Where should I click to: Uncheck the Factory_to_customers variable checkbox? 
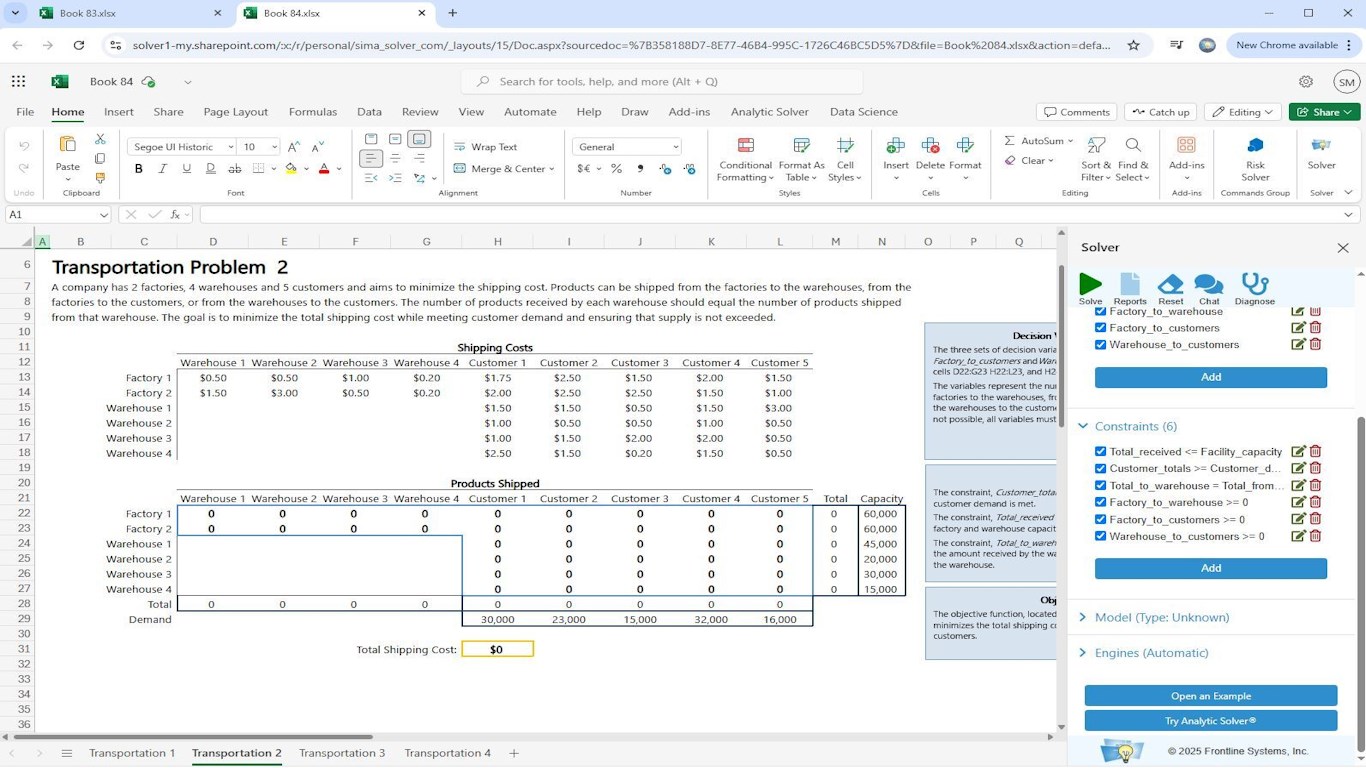(x=1101, y=328)
